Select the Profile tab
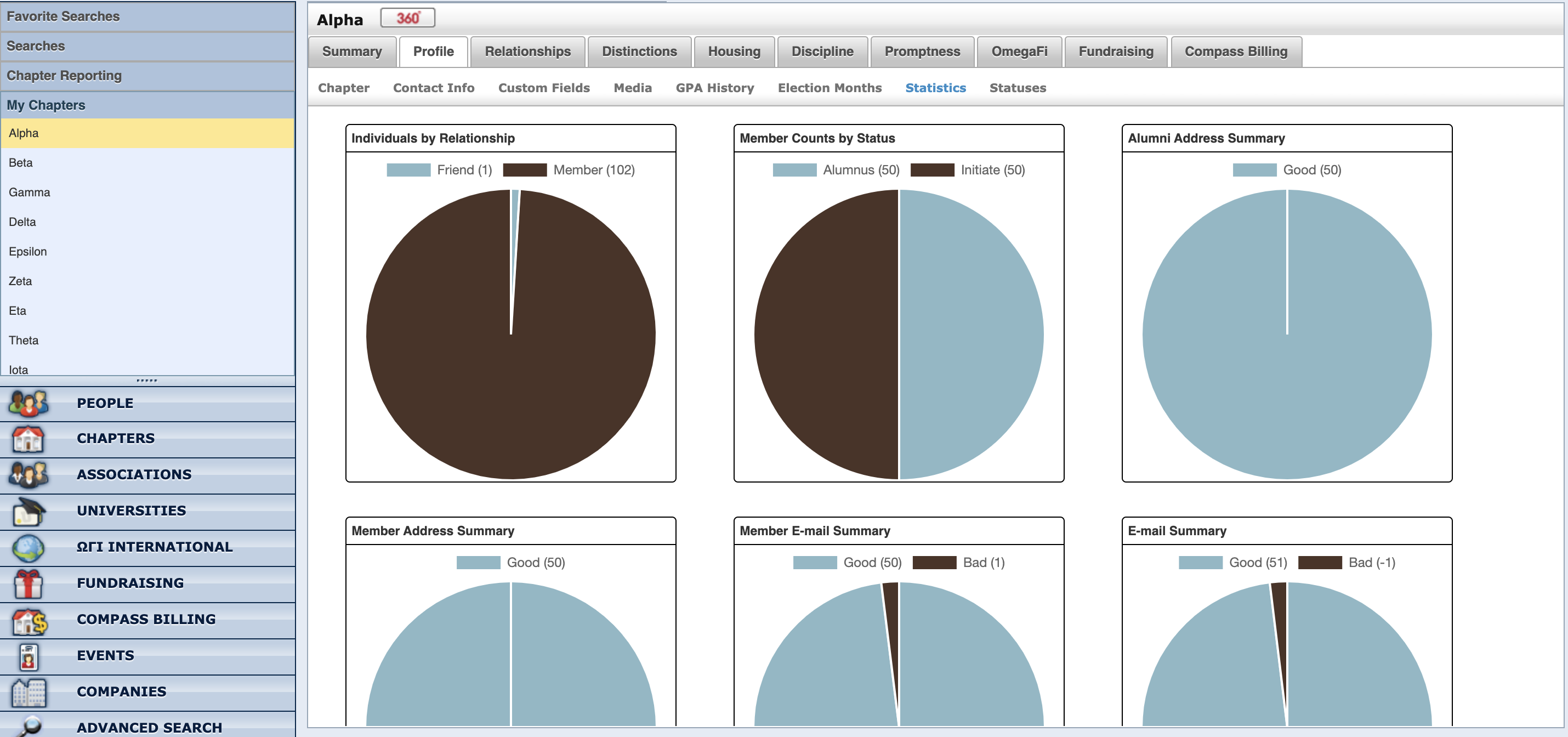The image size is (1568, 737). click(433, 52)
